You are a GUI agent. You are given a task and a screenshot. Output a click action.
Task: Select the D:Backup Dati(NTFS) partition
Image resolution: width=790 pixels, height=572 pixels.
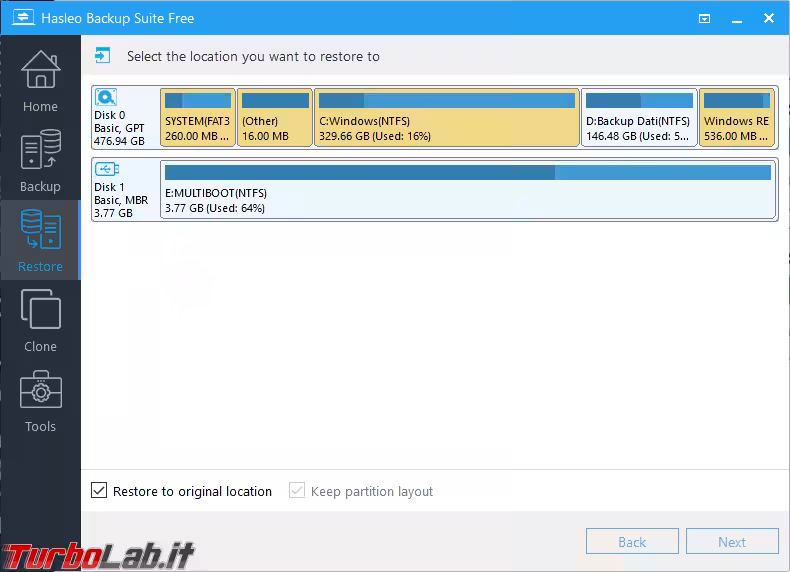(x=639, y=118)
